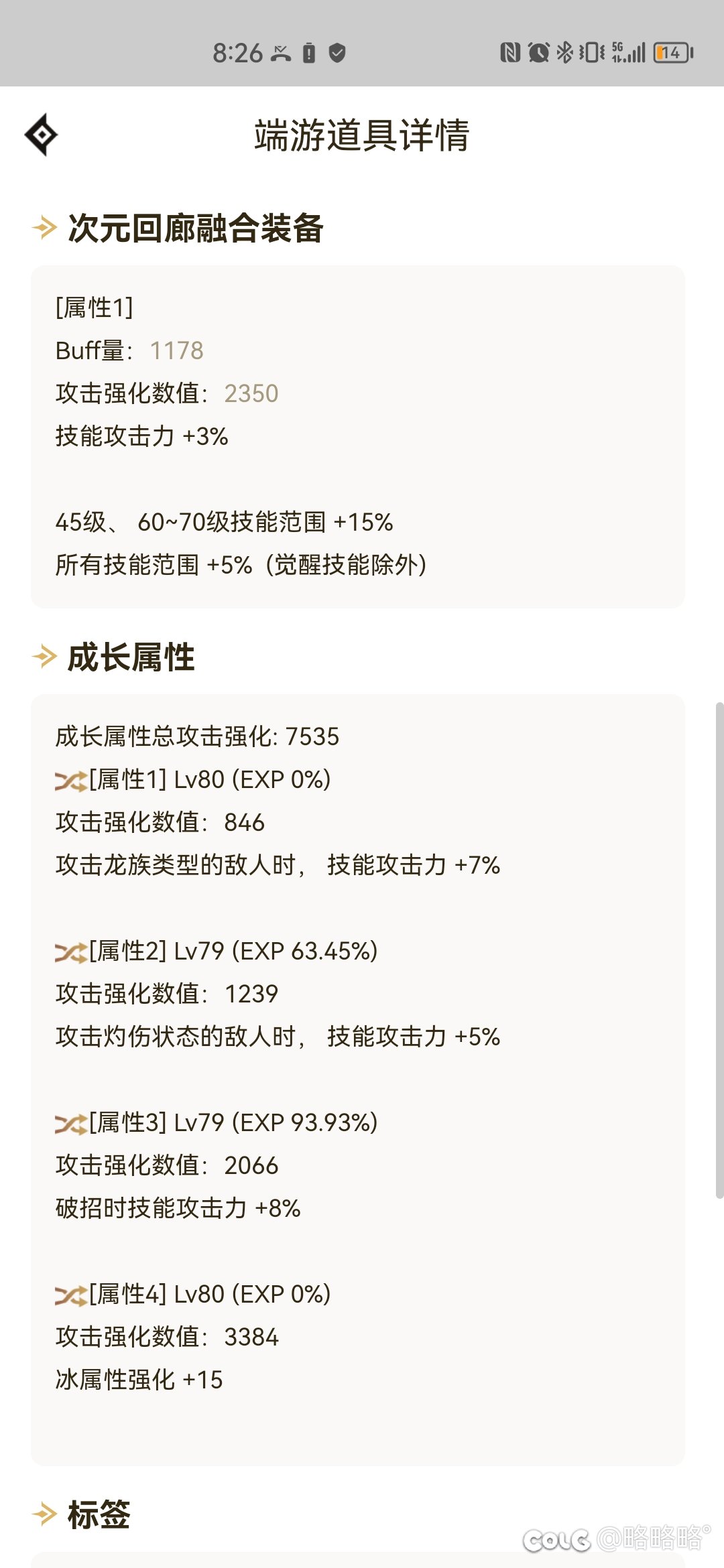The height and width of the screenshot is (1568, 724).
Task: Tap the Buff量 value 1178
Action: [x=176, y=350]
